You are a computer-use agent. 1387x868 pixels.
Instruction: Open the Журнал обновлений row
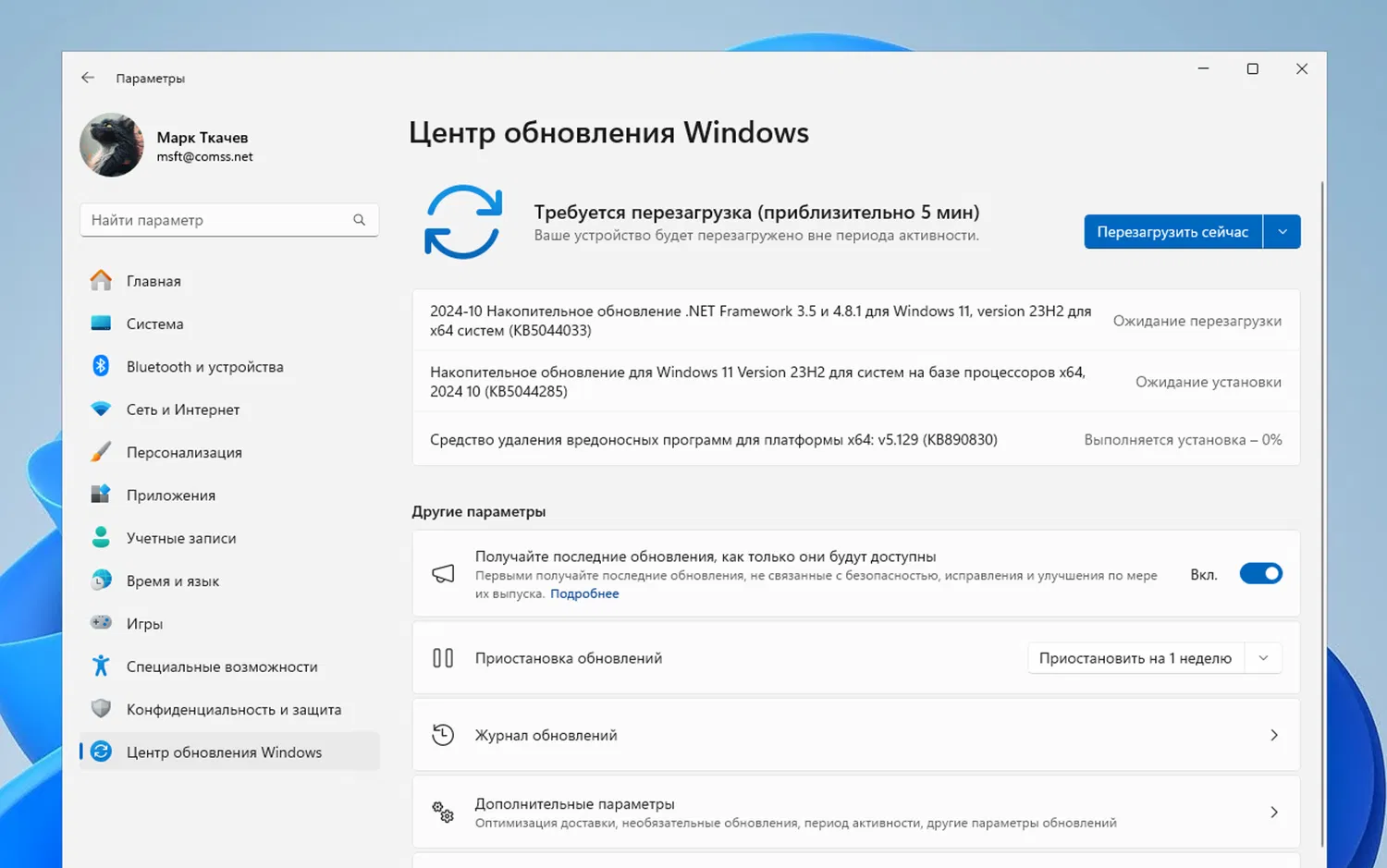(x=856, y=735)
